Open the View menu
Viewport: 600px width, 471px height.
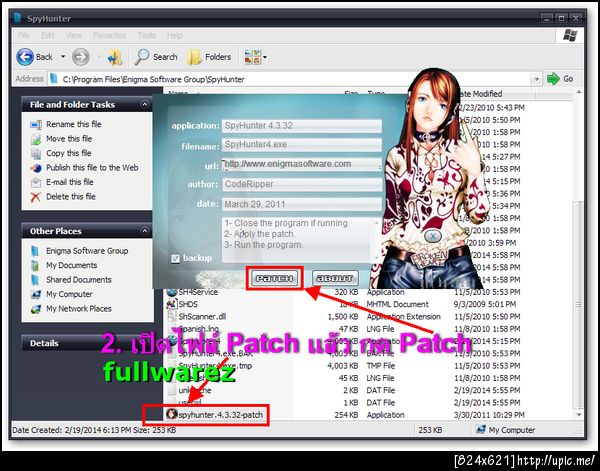pos(73,36)
